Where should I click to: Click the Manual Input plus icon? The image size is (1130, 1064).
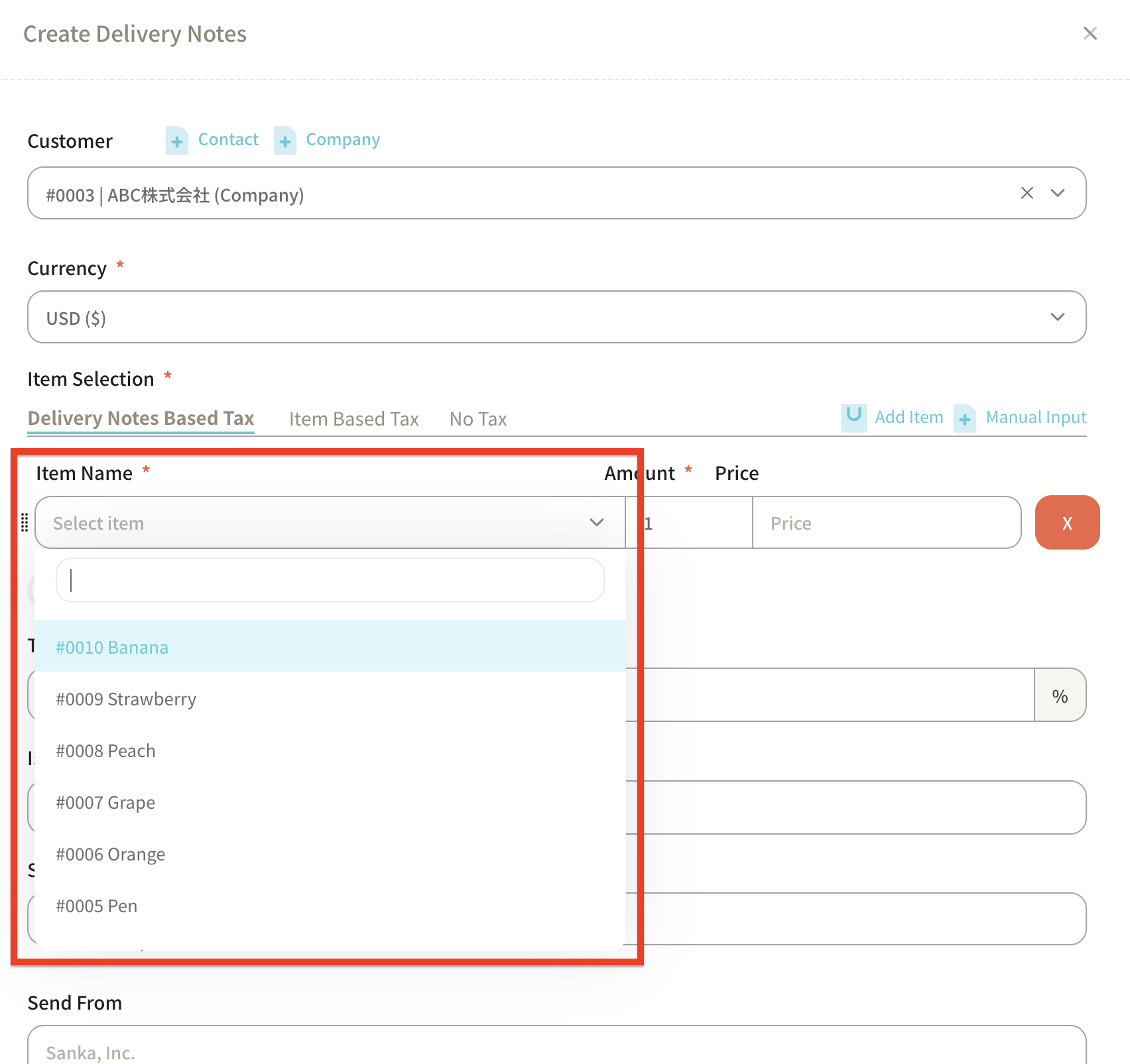(964, 418)
